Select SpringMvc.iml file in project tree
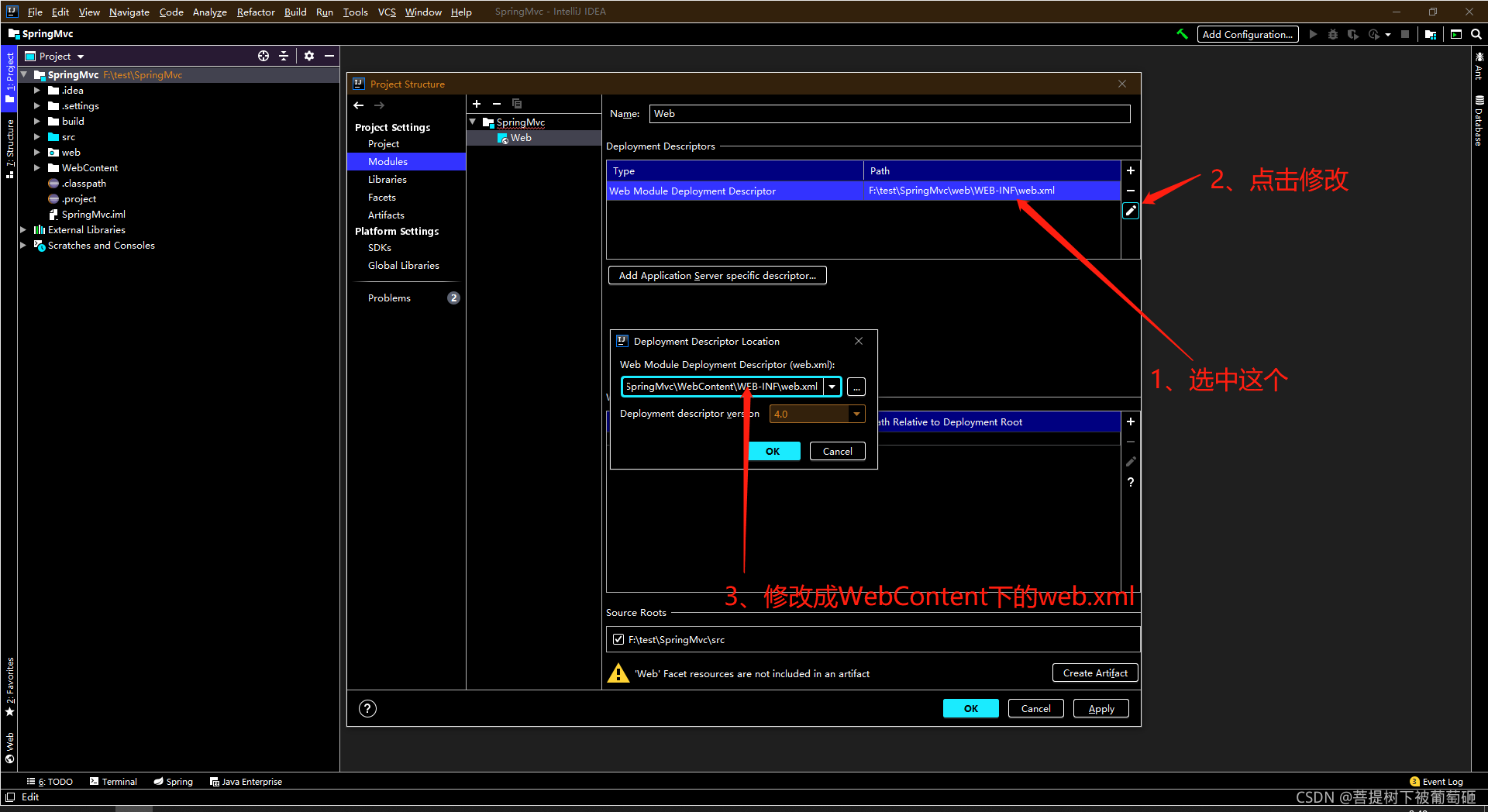1488x812 pixels. [x=93, y=215]
